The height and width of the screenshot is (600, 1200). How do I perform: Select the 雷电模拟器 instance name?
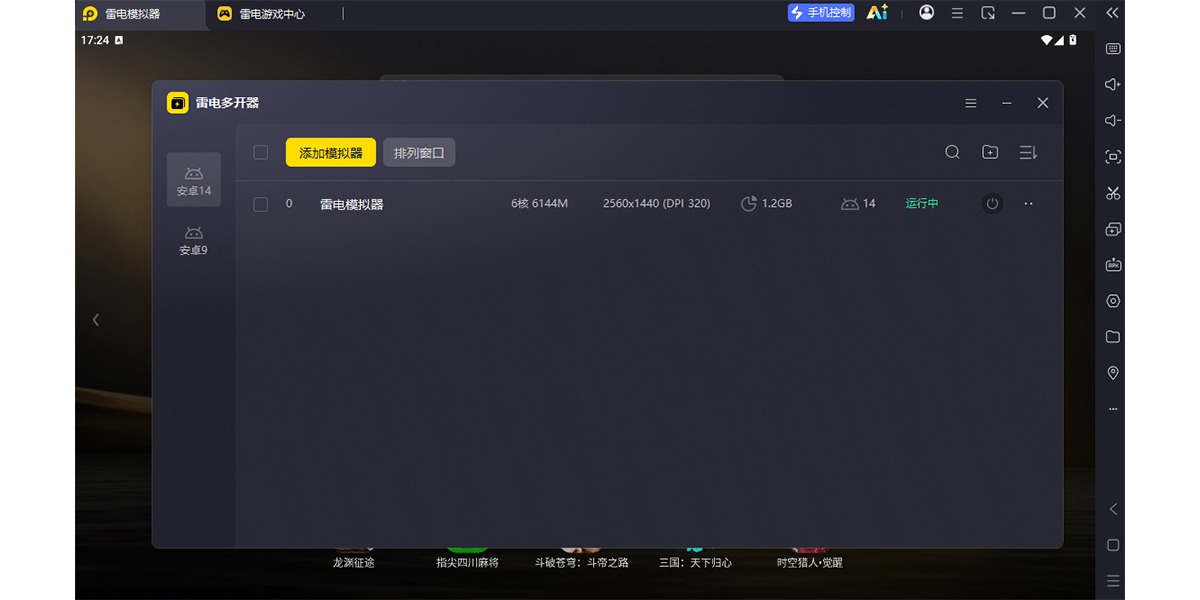[x=352, y=204]
